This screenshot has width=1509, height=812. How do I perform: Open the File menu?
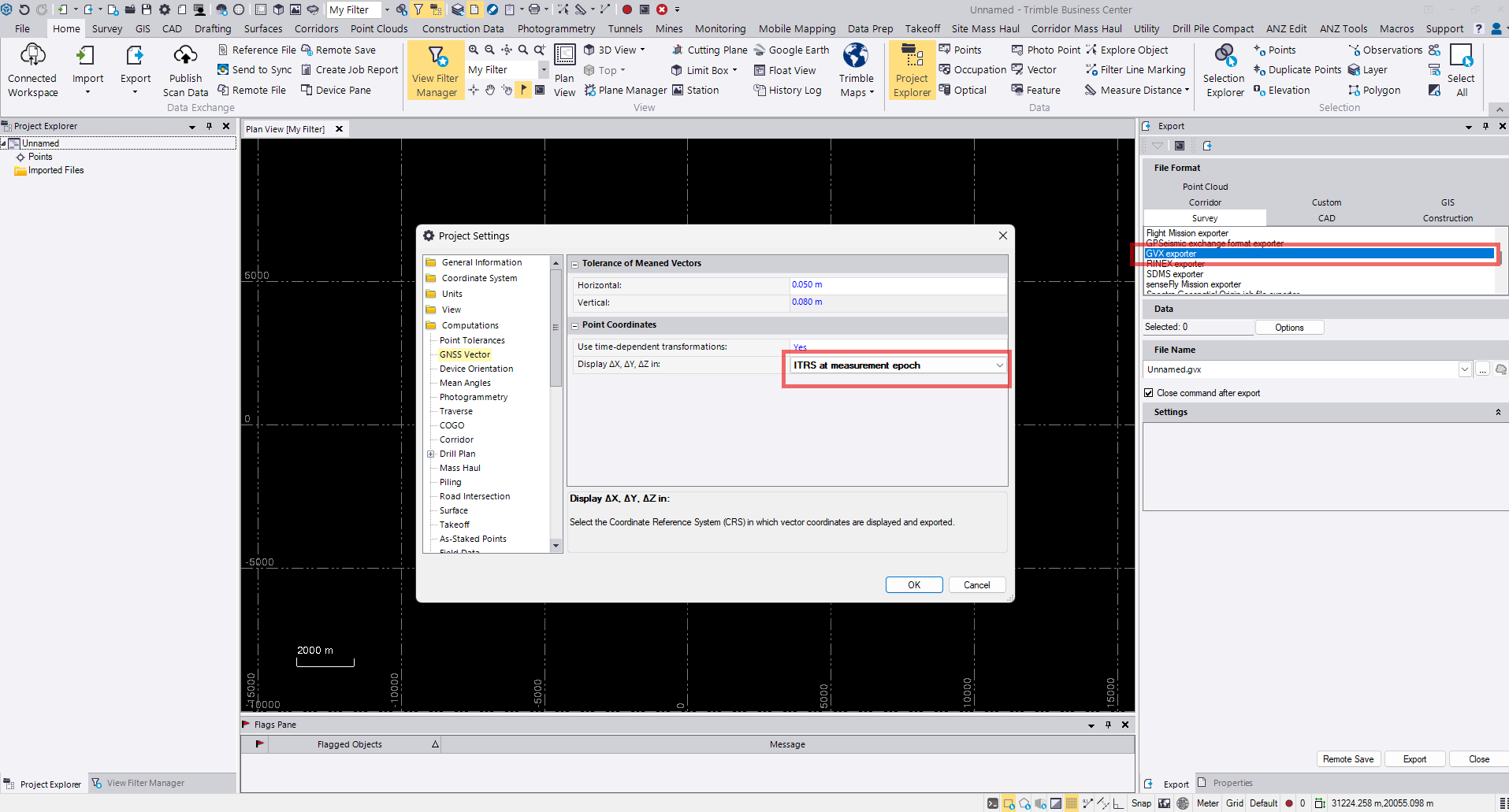[x=22, y=28]
